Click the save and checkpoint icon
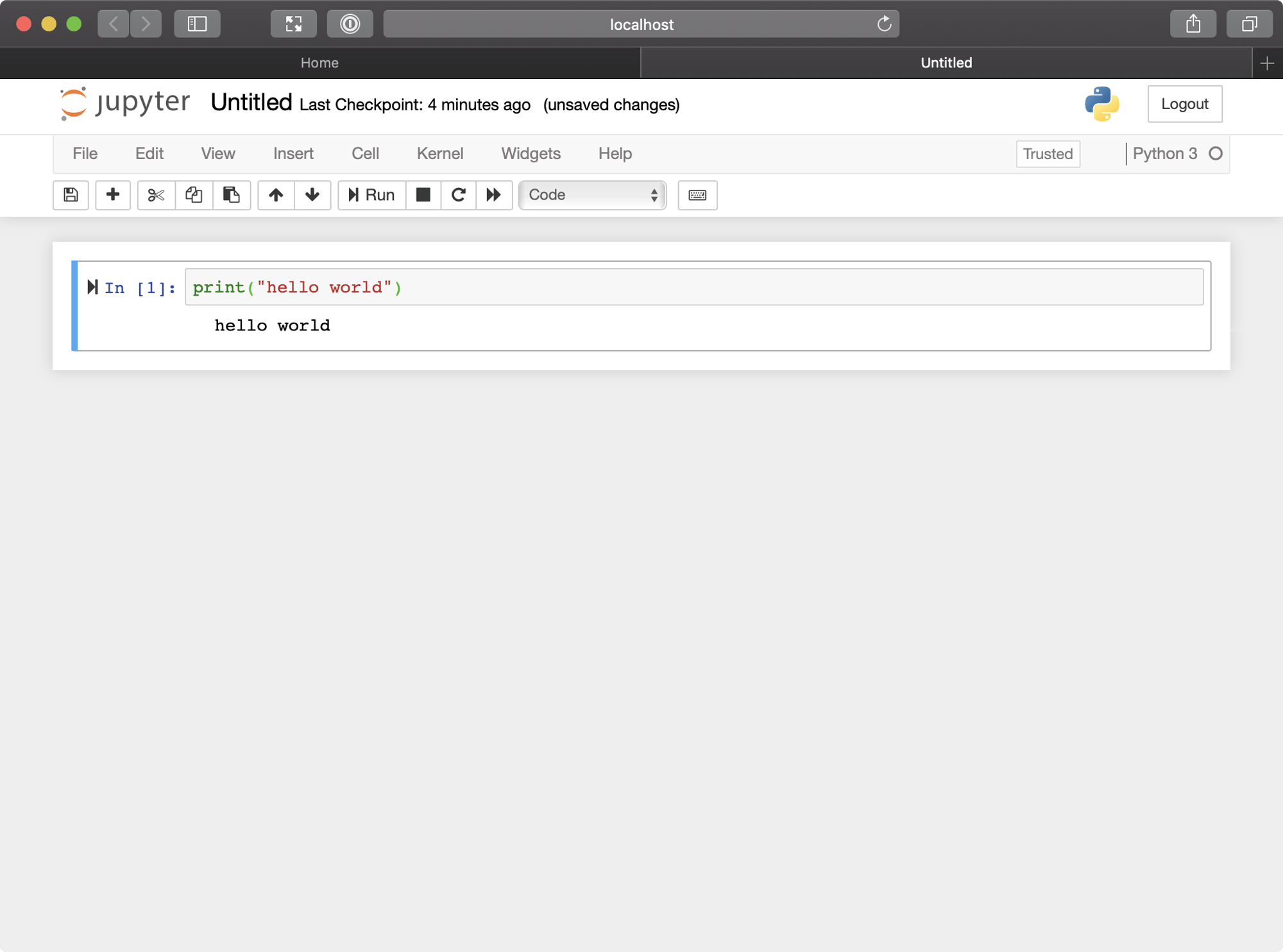Screen dimensions: 1283x952 point(71,195)
